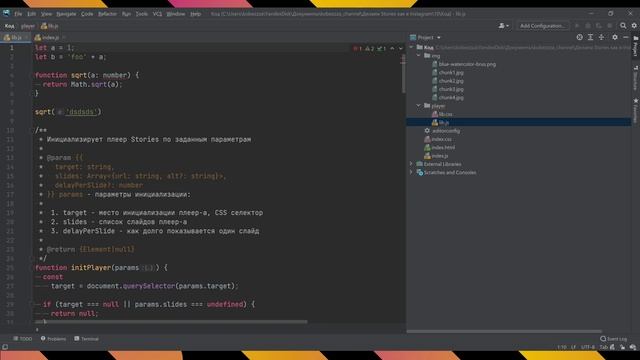Toggle the Structure tool window side tab

(636, 78)
